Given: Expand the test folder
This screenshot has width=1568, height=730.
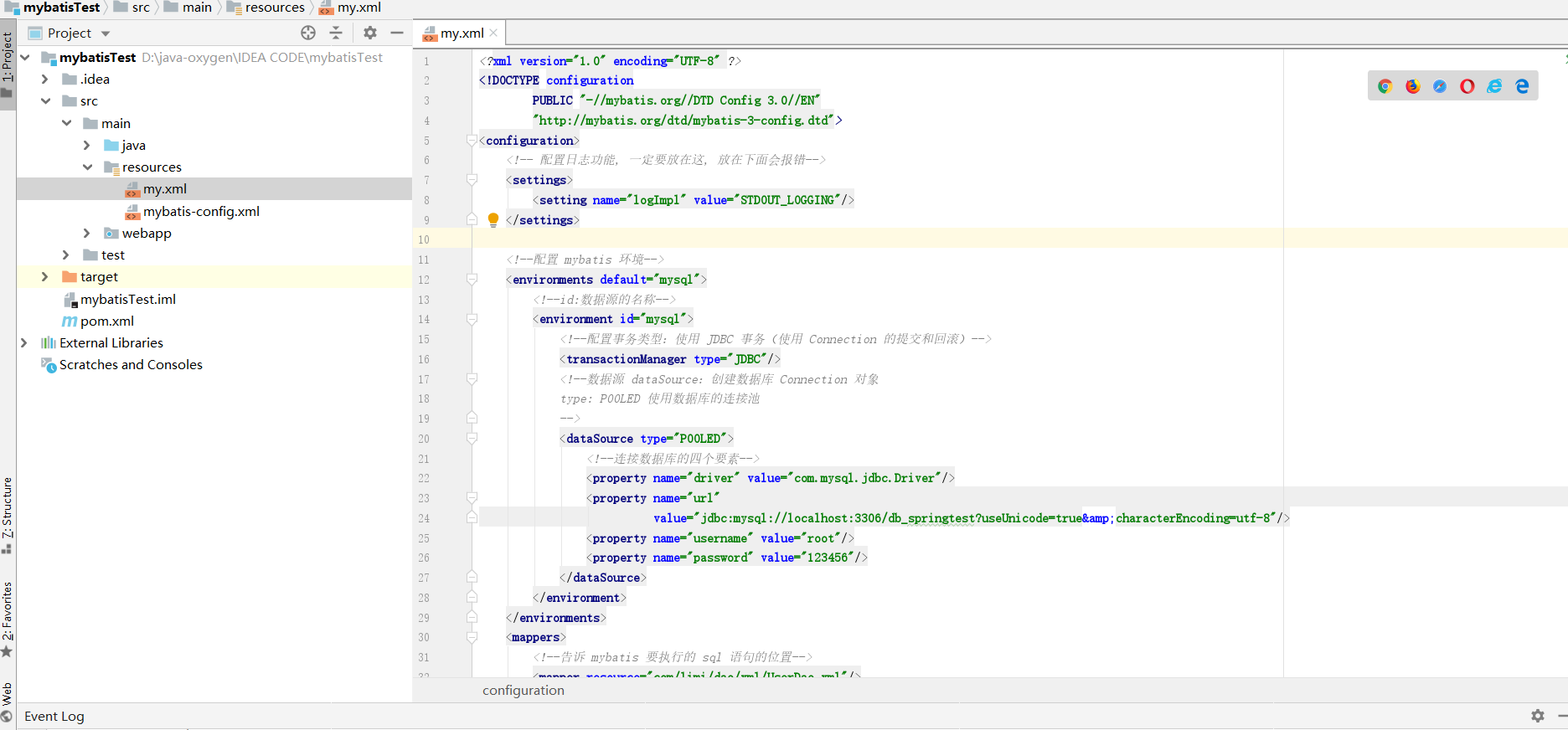Looking at the screenshot, I should [66, 254].
